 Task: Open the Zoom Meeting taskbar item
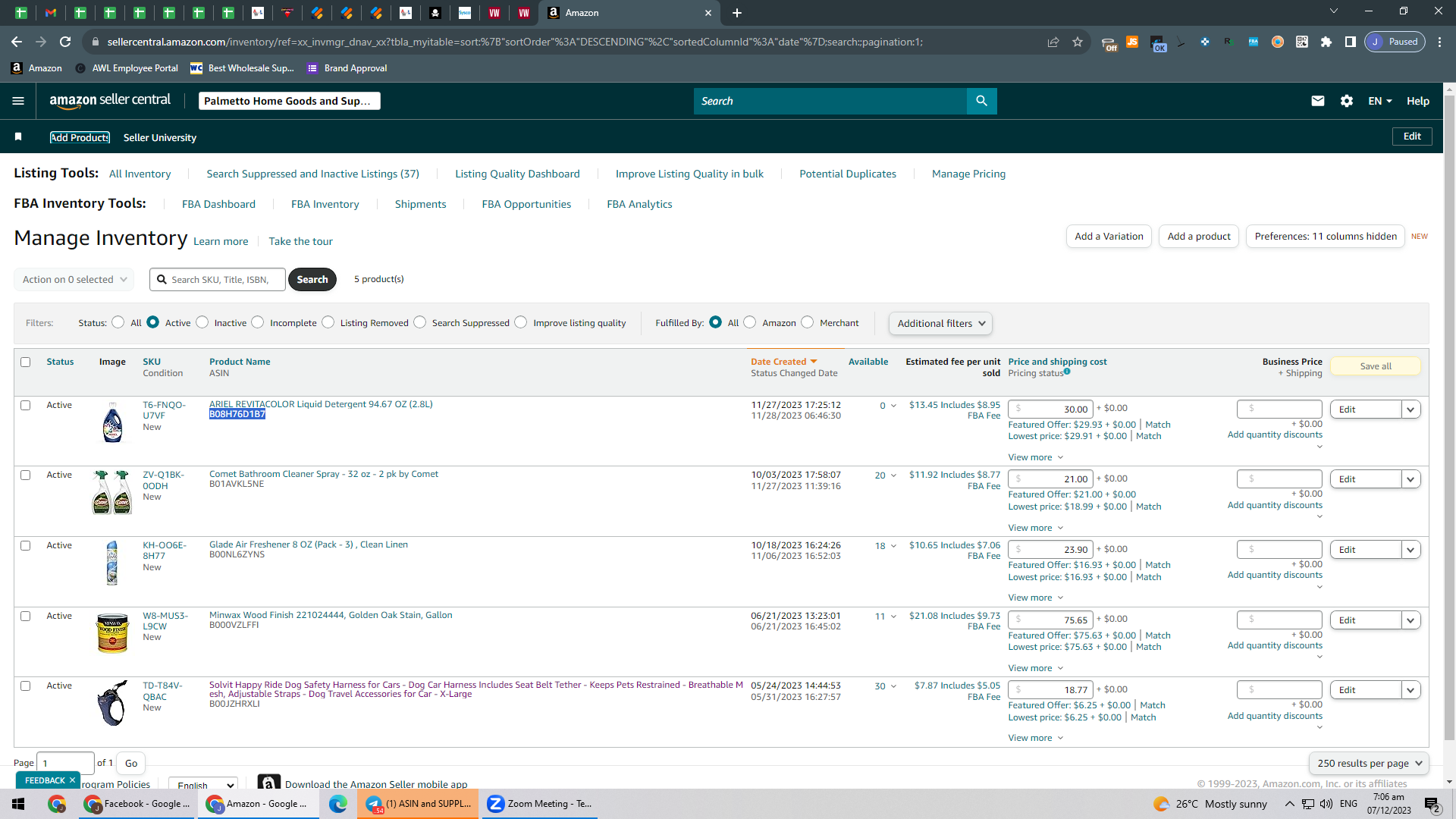point(539,804)
